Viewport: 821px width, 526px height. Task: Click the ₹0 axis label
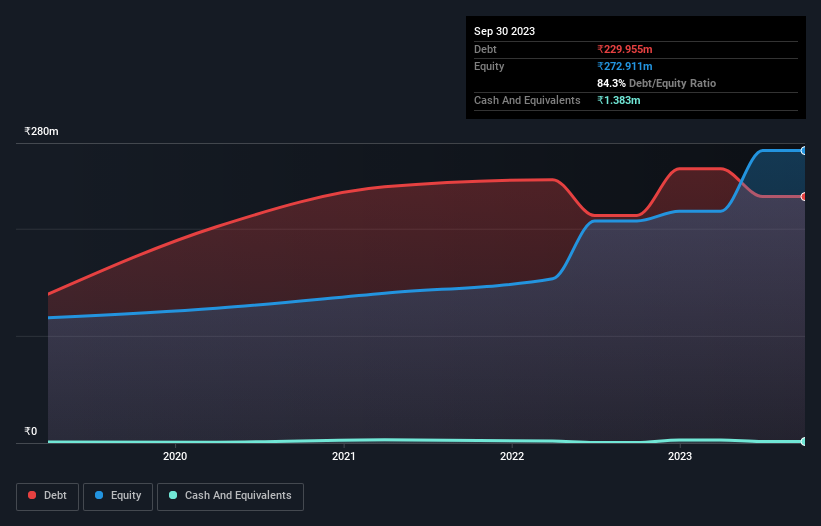[x=31, y=431]
